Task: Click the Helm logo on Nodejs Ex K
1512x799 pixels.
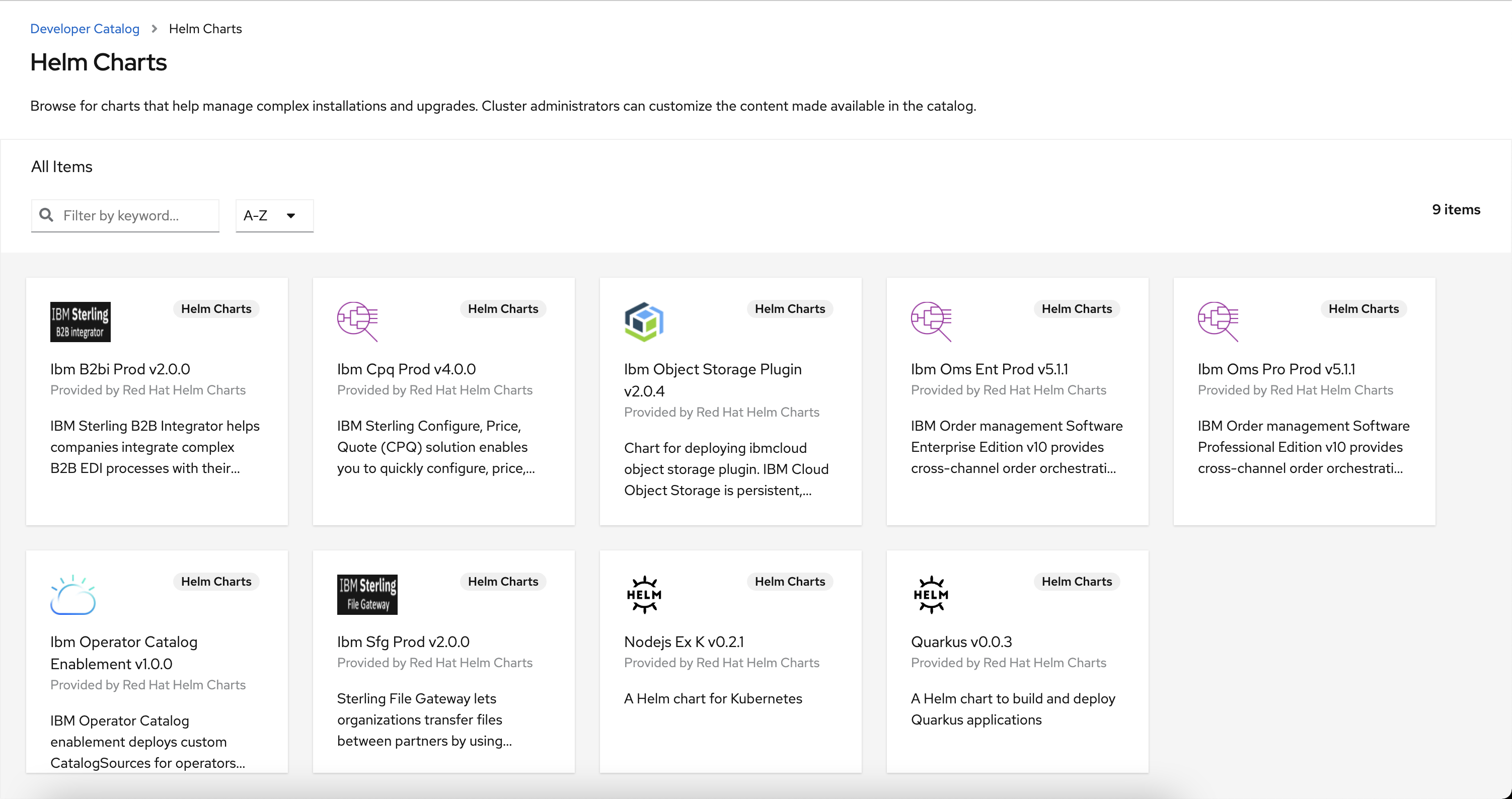Action: tap(644, 594)
